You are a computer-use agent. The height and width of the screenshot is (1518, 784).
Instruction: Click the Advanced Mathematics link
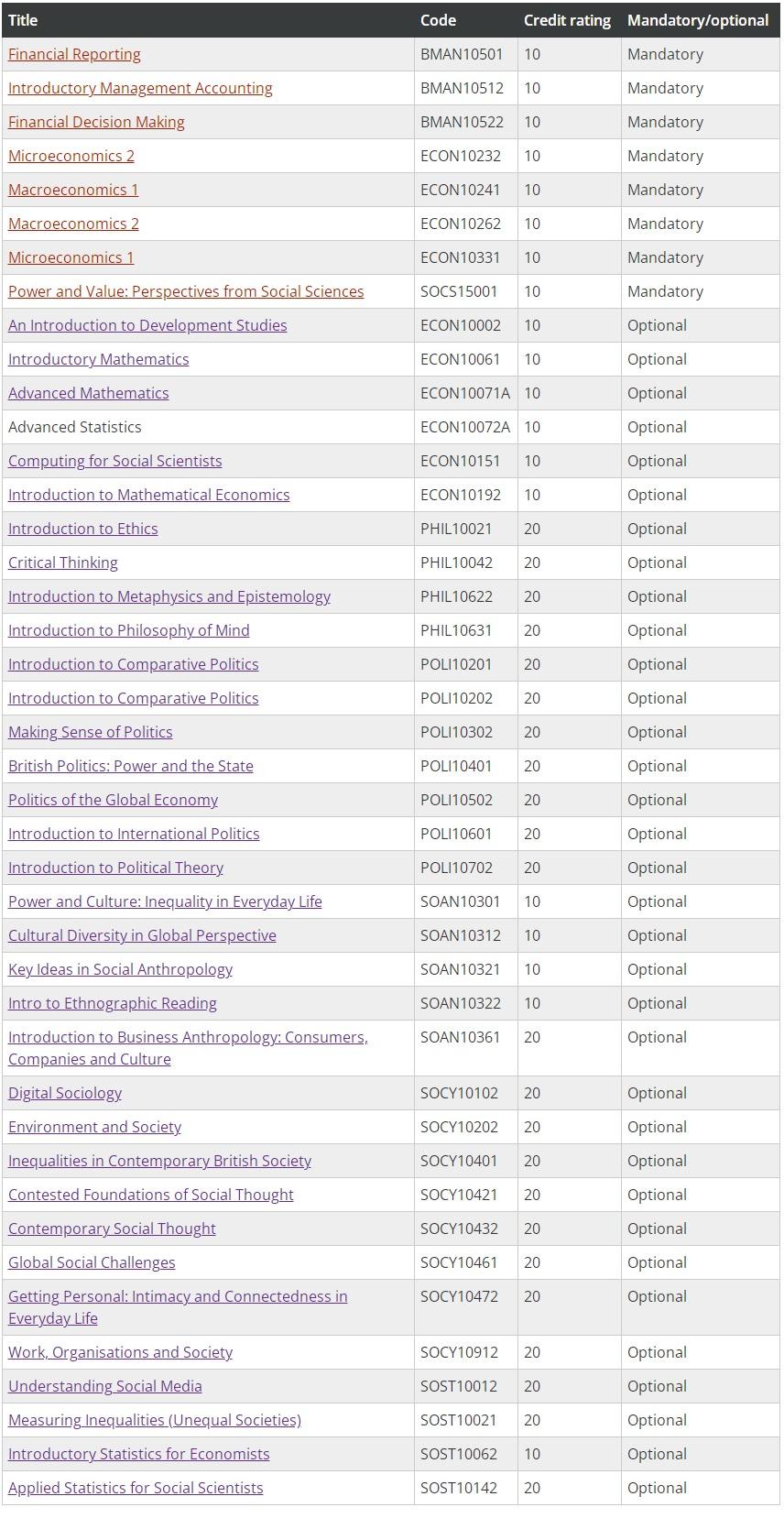(x=89, y=393)
